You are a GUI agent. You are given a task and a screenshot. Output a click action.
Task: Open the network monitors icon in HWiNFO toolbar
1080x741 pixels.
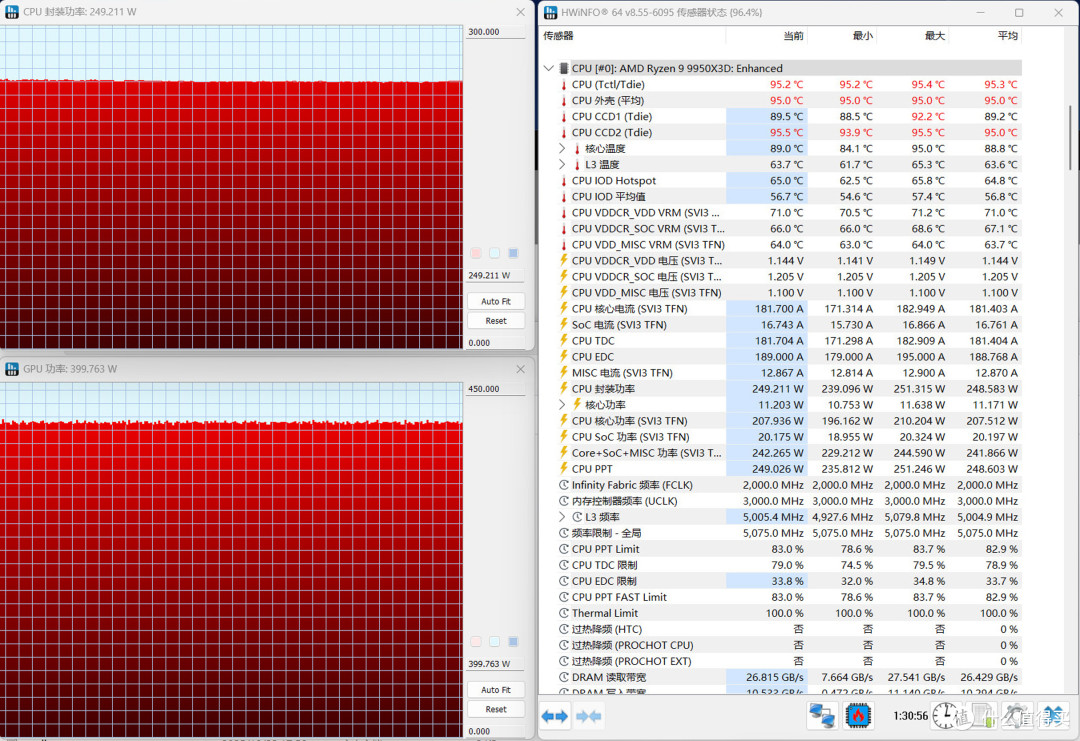(x=822, y=716)
